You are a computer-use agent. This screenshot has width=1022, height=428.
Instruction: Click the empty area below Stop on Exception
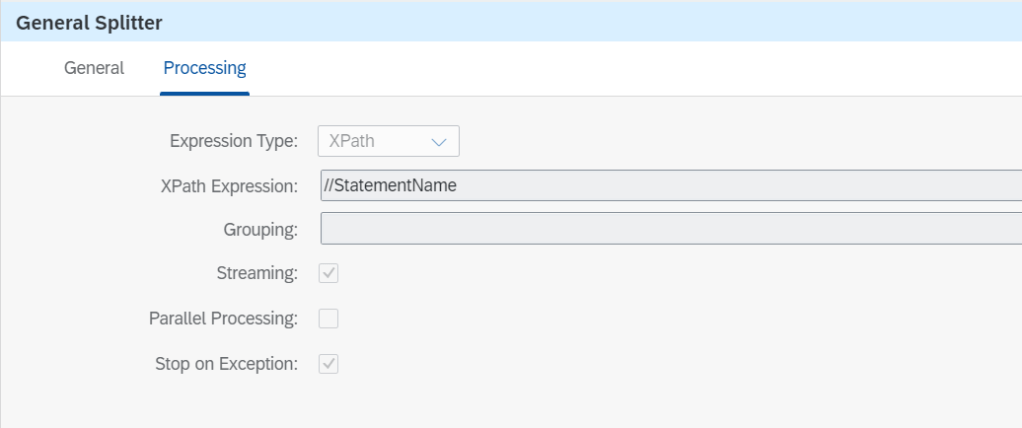[500, 405]
